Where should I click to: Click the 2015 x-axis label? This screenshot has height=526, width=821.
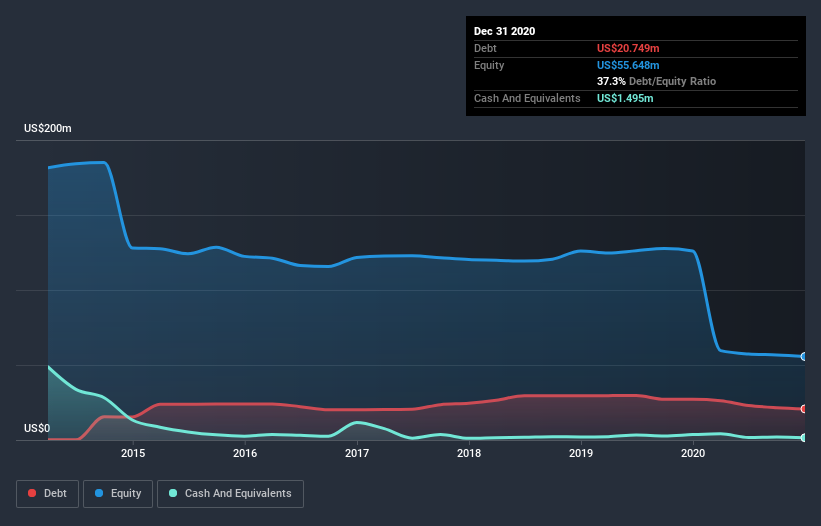pos(133,453)
